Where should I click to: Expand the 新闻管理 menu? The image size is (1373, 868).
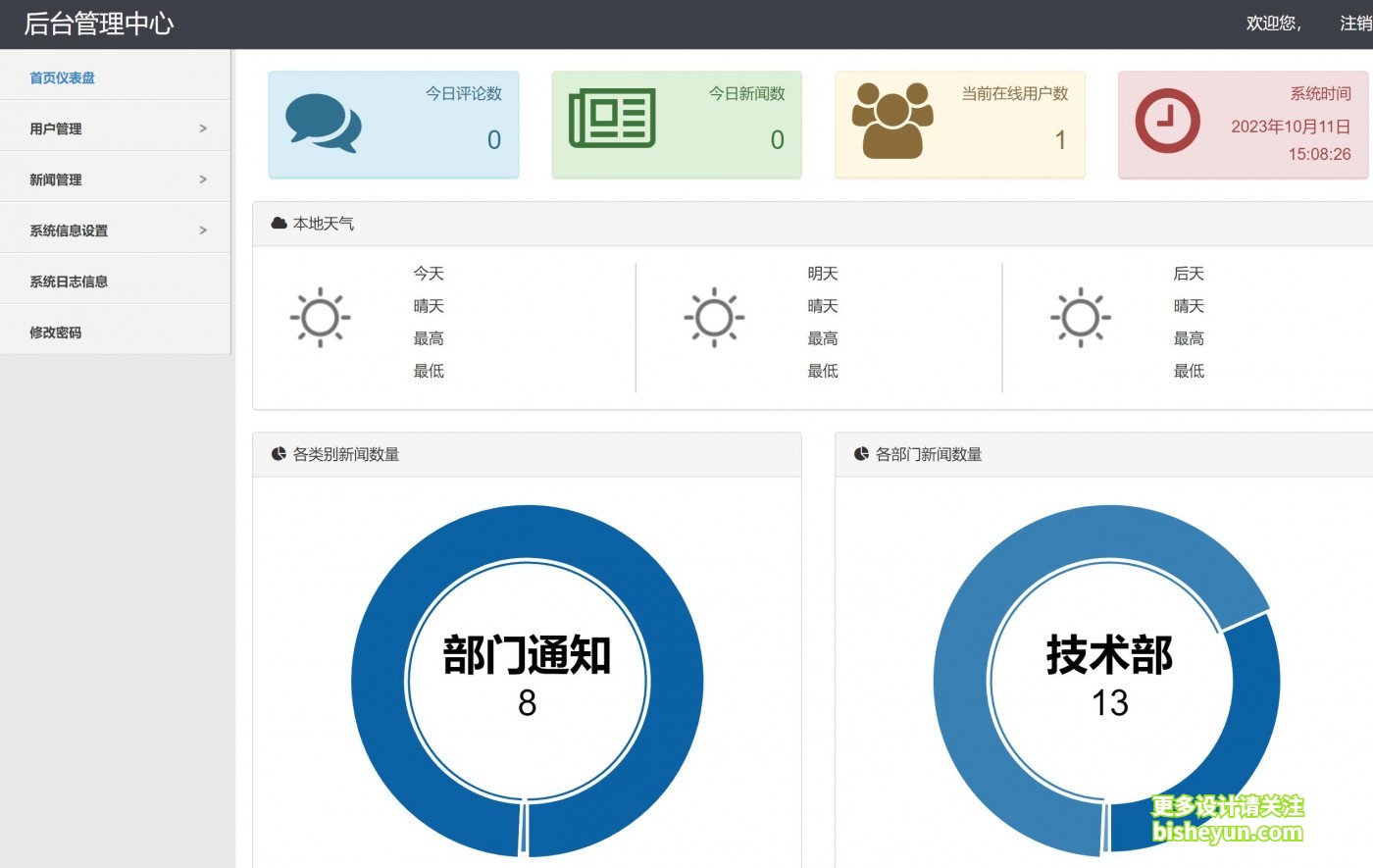point(56,179)
